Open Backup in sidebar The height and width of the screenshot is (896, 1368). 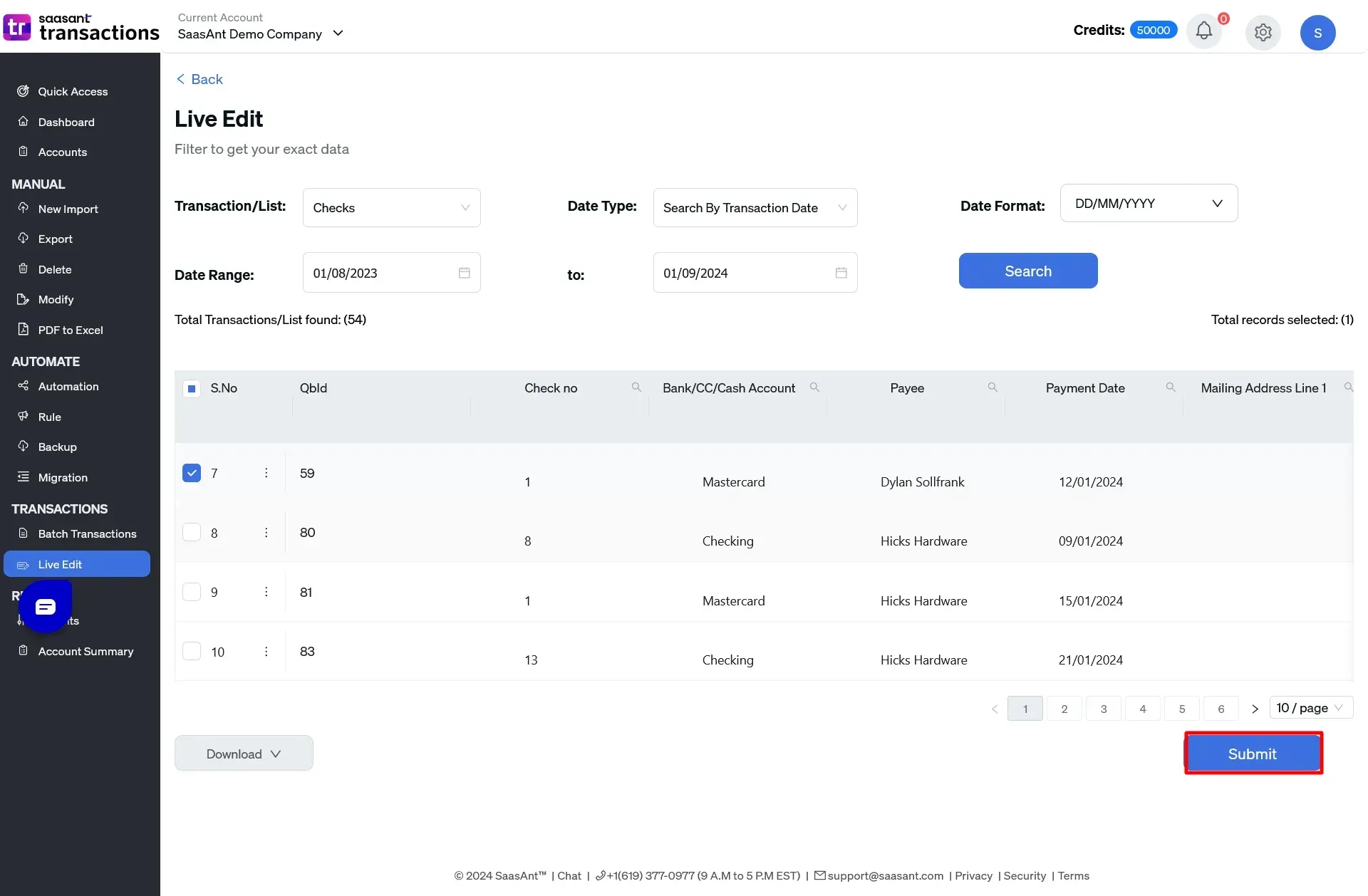[57, 447]
